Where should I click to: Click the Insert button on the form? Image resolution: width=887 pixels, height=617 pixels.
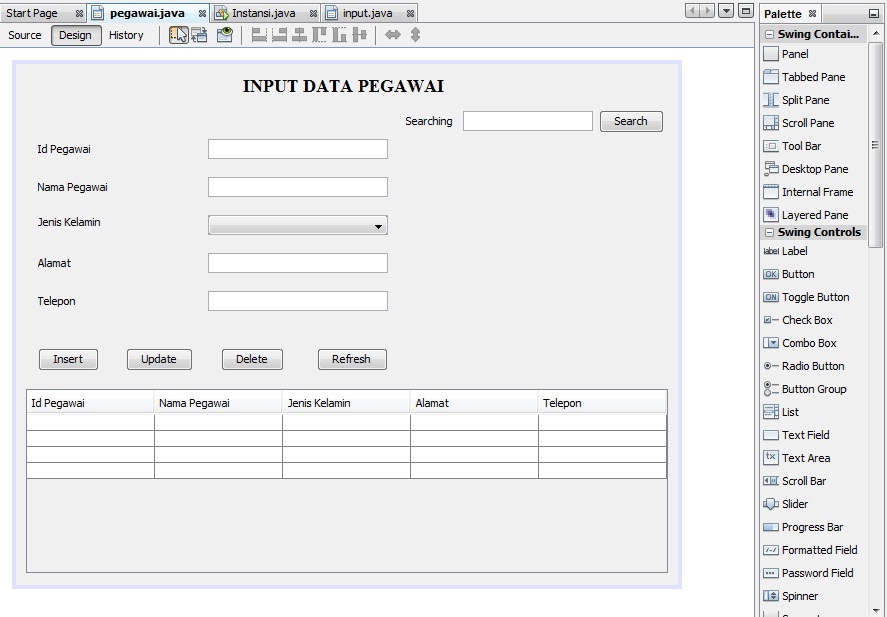click(68, 359)
